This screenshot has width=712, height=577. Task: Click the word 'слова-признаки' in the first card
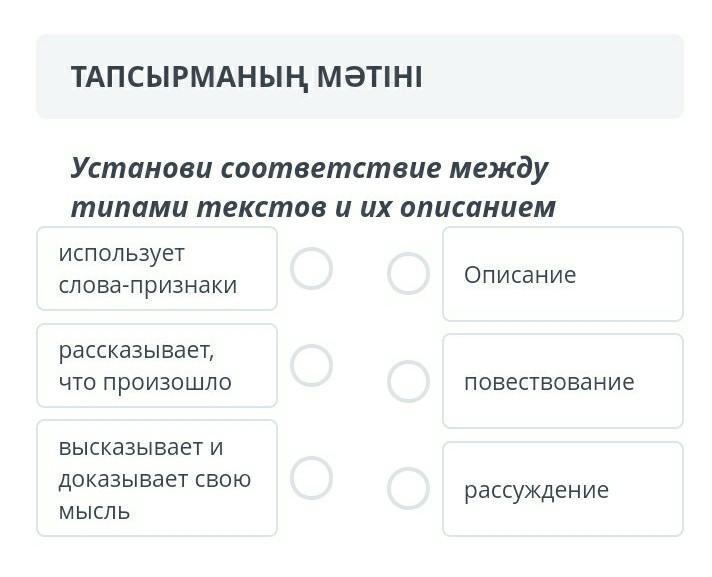[148, 285]
